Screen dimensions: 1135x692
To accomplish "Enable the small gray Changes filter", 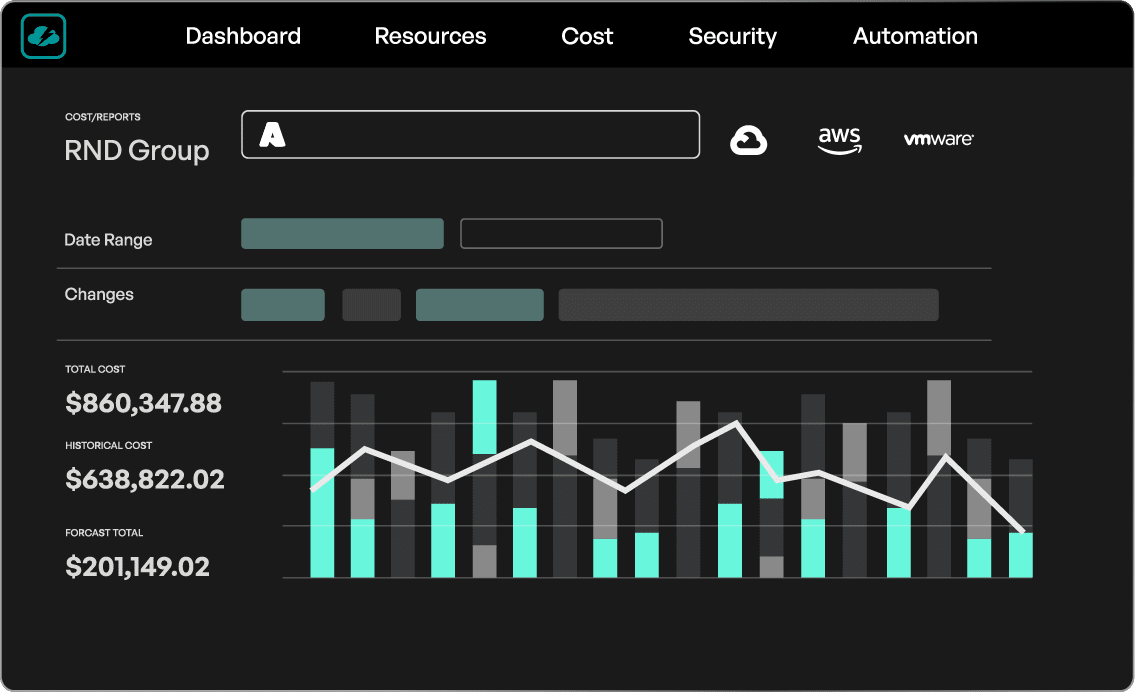I will click(371, 305).
